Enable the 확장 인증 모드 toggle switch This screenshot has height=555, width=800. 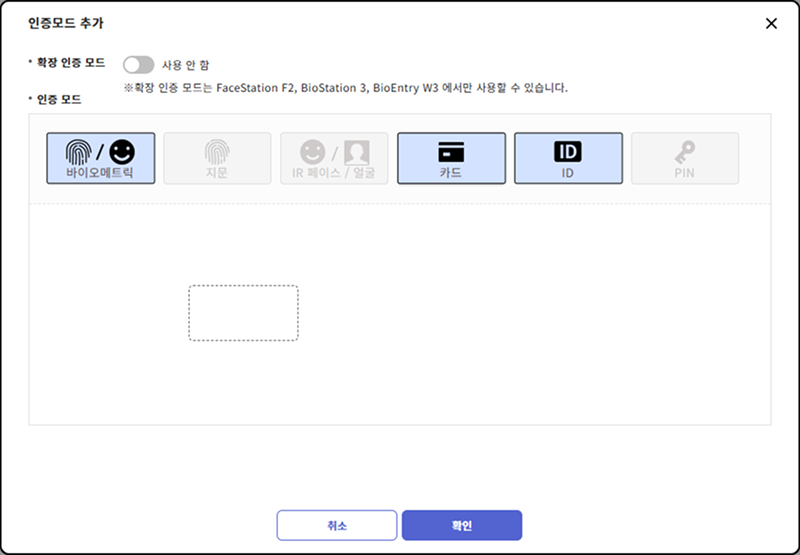[138, 65]
